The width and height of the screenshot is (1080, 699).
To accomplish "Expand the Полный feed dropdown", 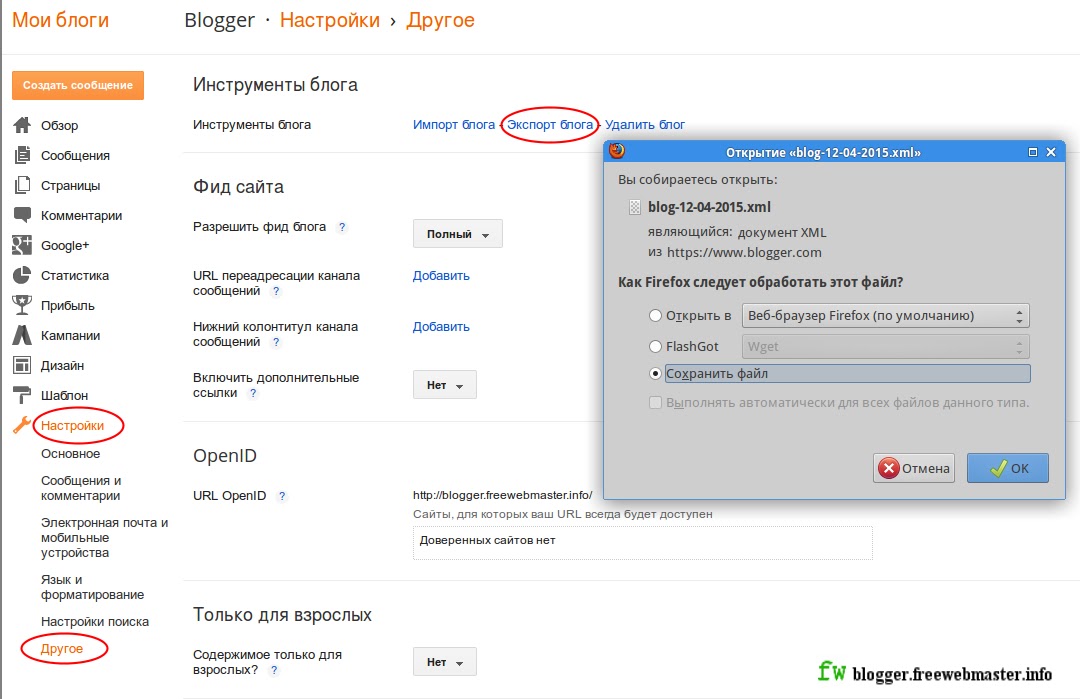I will pyautogui.click(x=457, y=233).
